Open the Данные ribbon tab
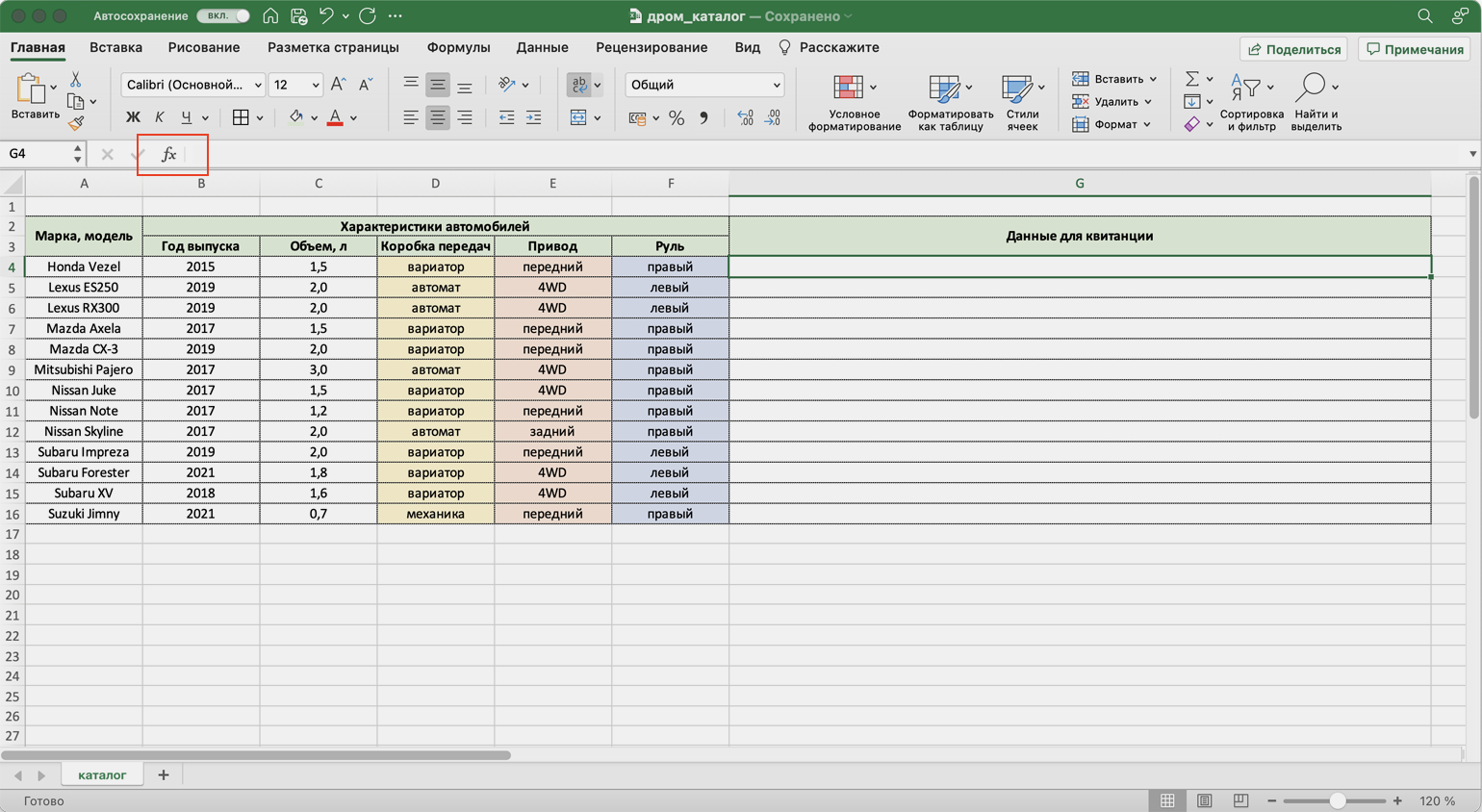Screen dimensions: 1482x812 coord(542,47)
